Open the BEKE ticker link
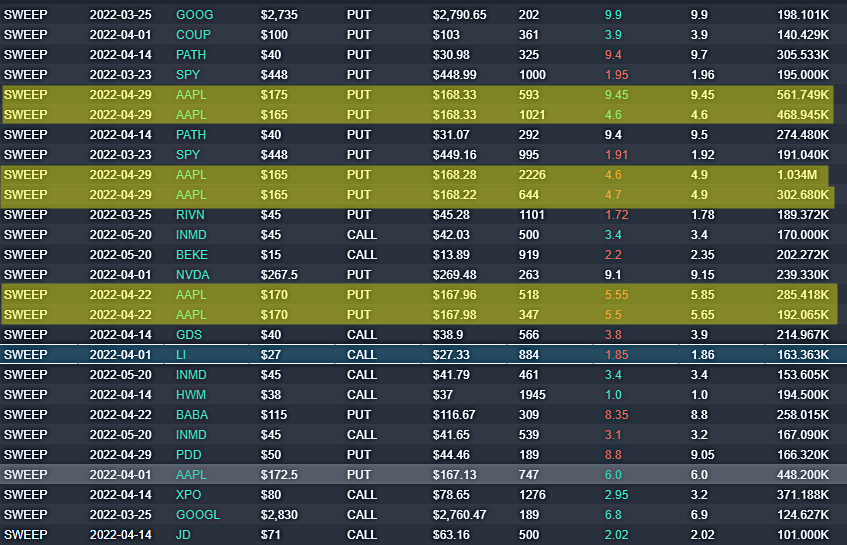Image resolution: width=847 pixels, height=545 pixels. coord(192,254)
